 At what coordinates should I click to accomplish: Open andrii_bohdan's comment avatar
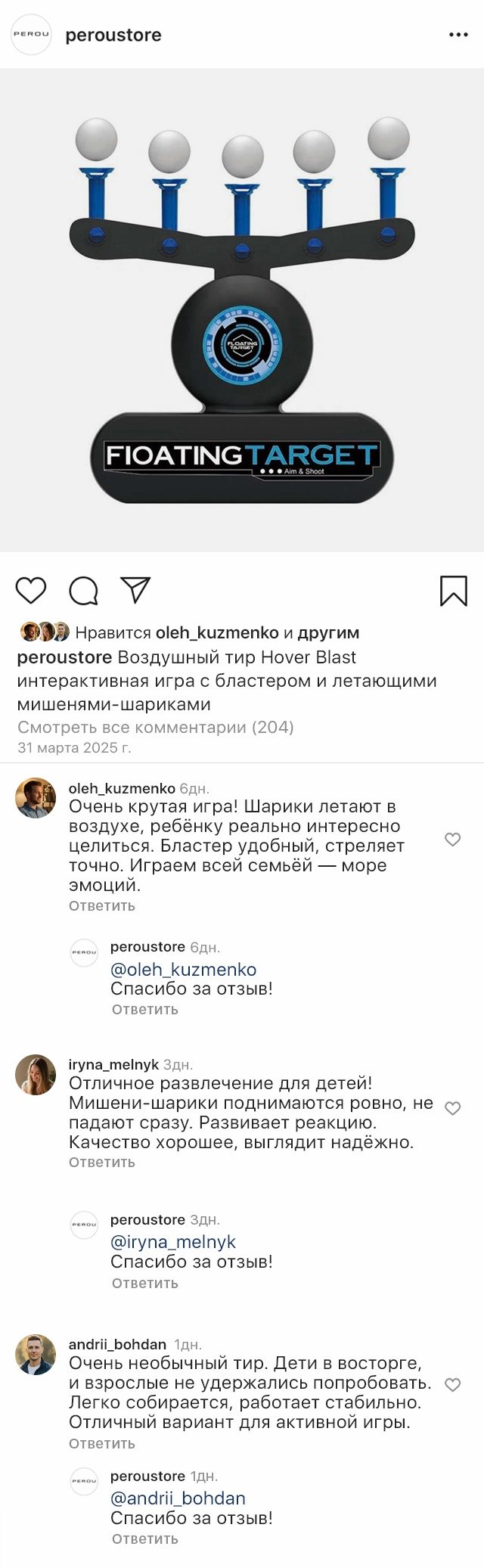tap(36, 1355)
